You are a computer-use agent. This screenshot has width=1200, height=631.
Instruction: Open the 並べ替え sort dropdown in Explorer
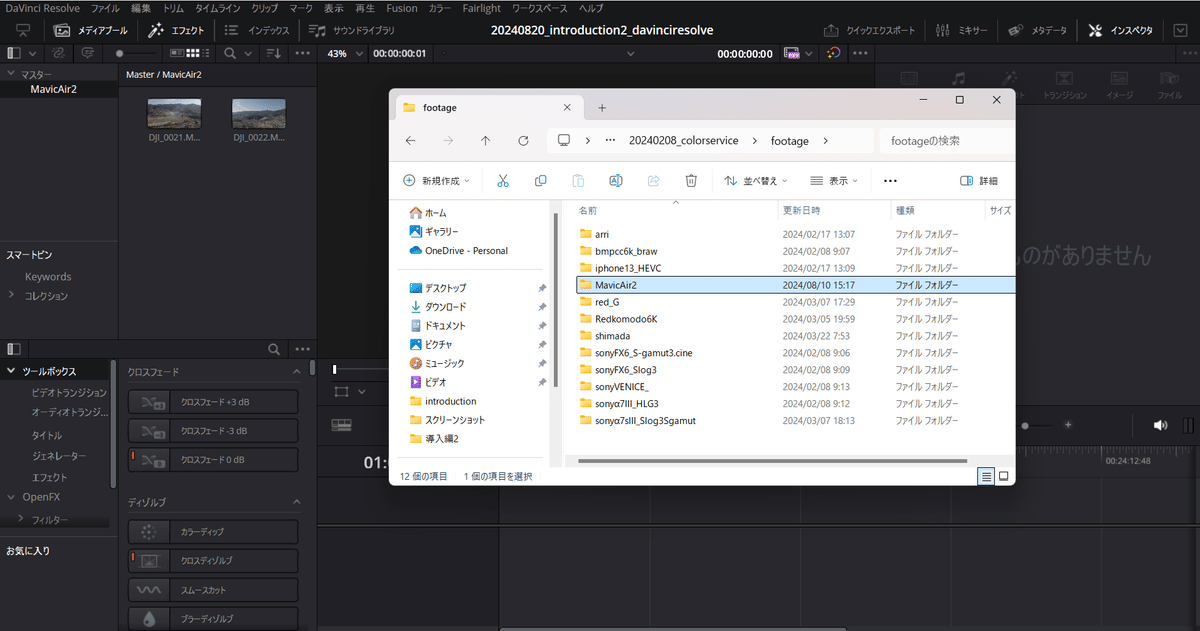point(756,181)
